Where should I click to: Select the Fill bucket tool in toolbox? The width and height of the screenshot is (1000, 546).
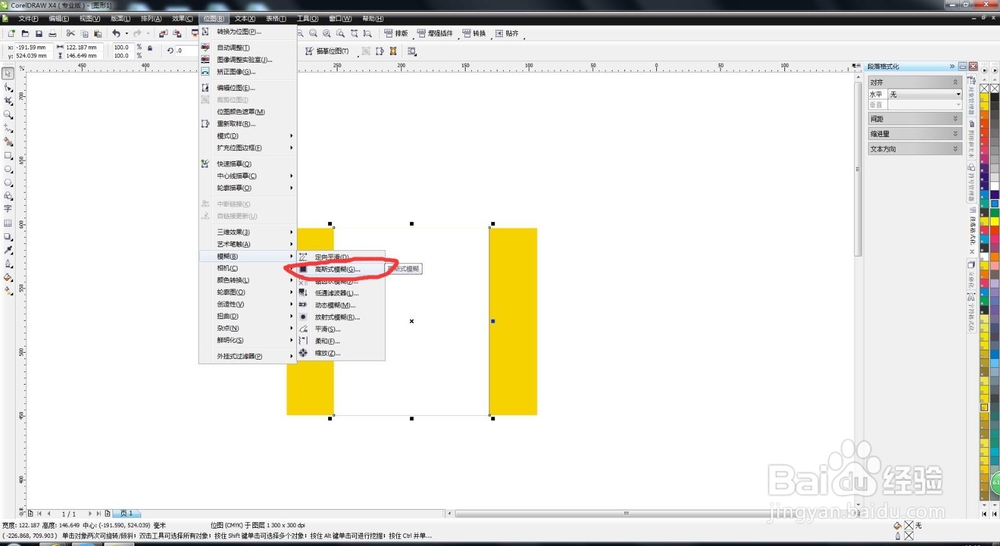(8, 277)
